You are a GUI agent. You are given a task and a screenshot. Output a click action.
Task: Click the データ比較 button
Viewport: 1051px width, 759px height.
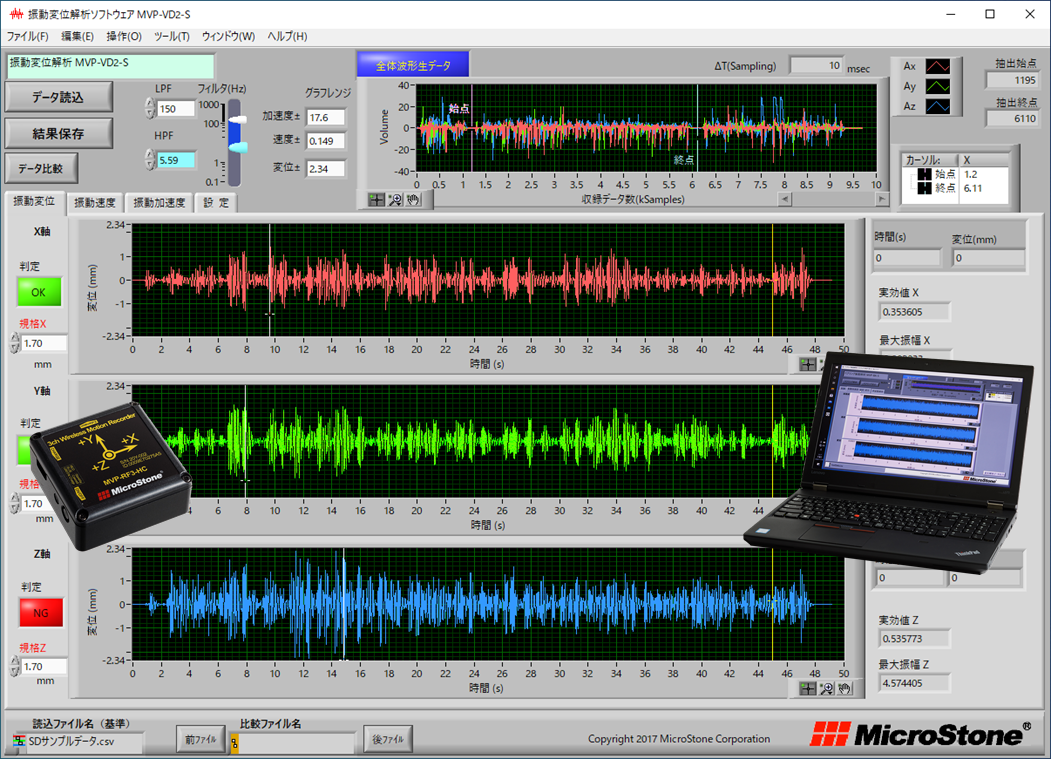tap(41, 168)
